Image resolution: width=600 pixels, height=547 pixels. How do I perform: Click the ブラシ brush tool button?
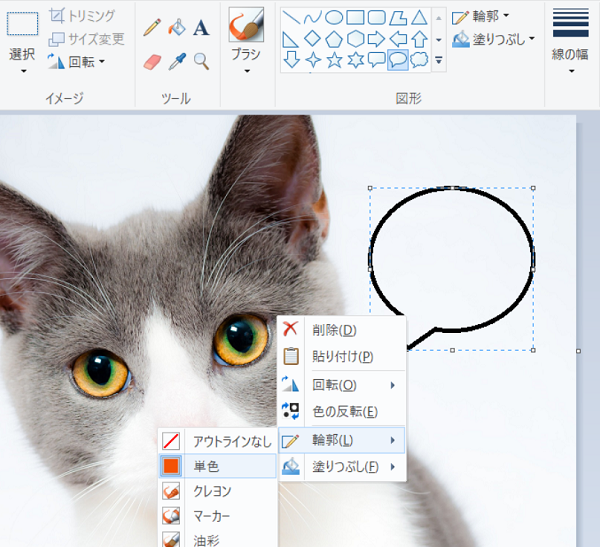click(x=246, y=24)
